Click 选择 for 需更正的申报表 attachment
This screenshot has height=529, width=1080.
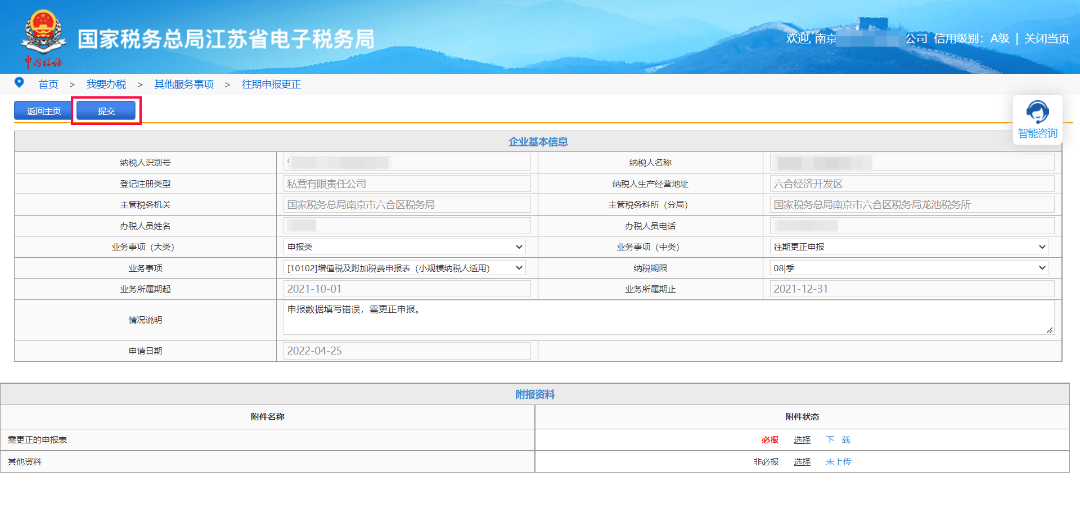[x=802, y=440]
